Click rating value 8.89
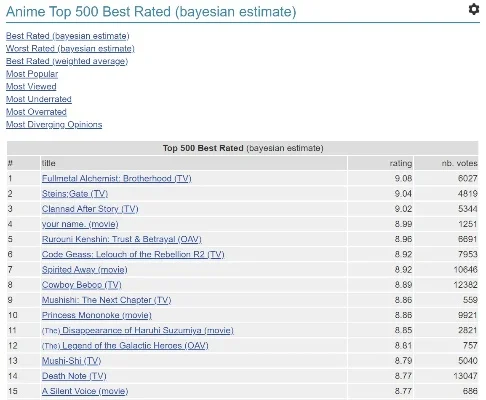486x400 pixels. [x=403, y=285]
